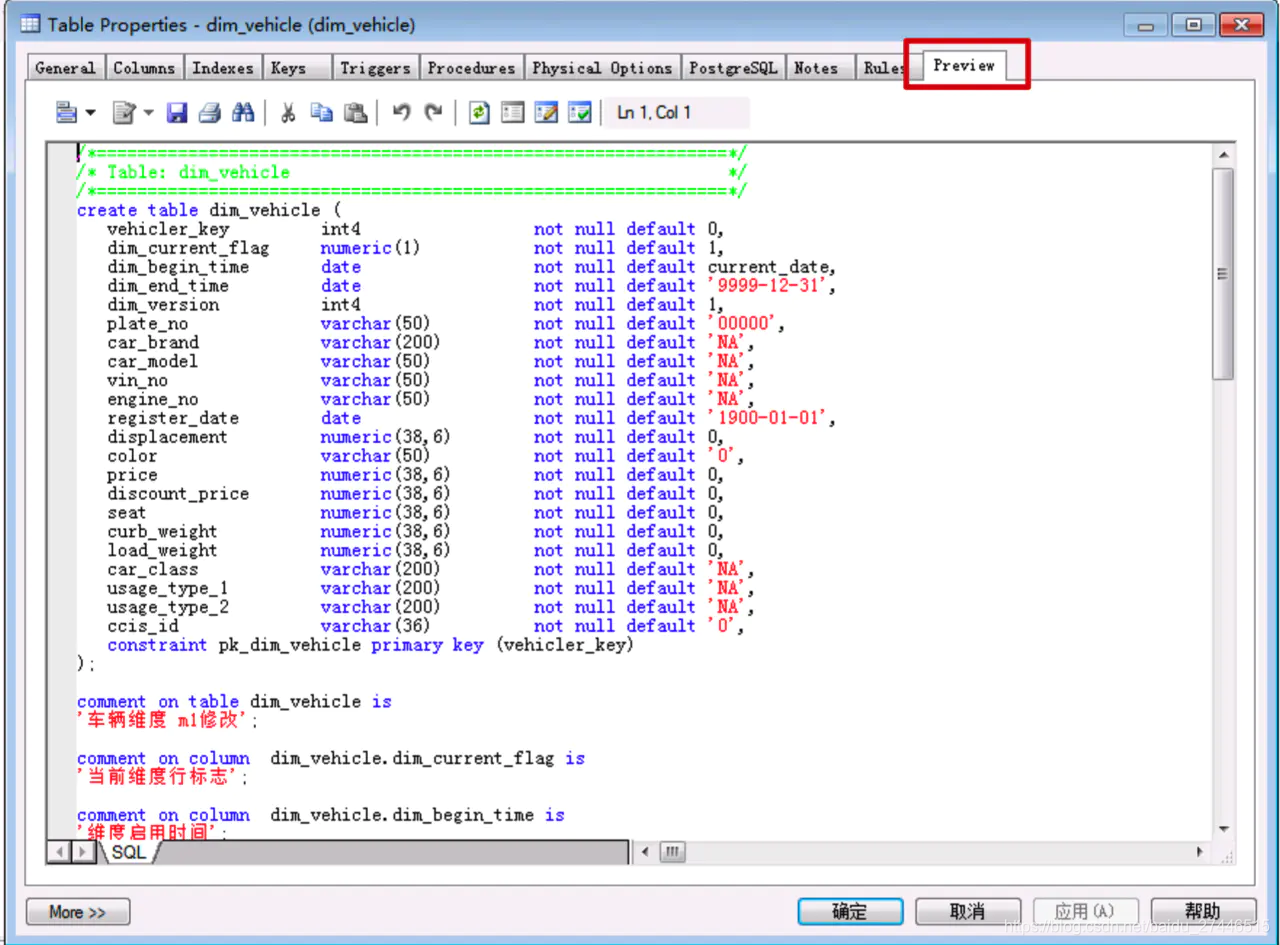This screenshot has width=1280, height=945.
Task: Confirm with the 确定 button
Action: coord(850,912)
